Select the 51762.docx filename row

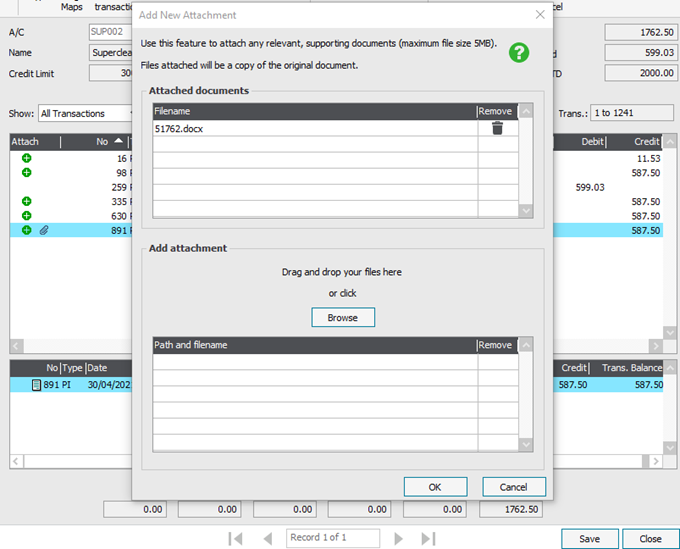pyautogui.click(x=314, y=128)
